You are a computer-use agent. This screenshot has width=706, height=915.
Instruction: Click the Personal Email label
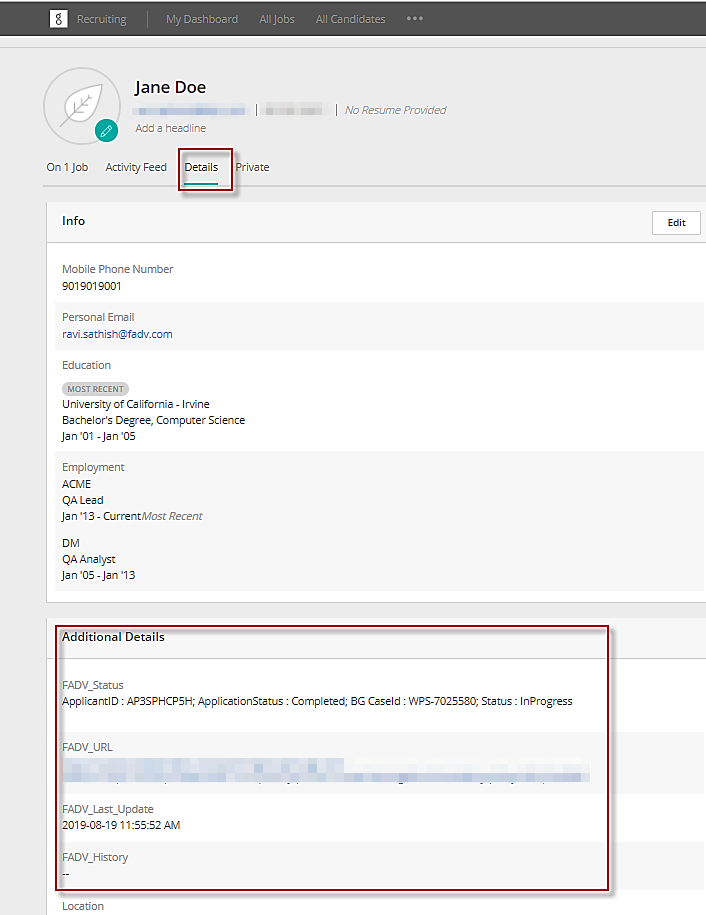coord(98,317)
